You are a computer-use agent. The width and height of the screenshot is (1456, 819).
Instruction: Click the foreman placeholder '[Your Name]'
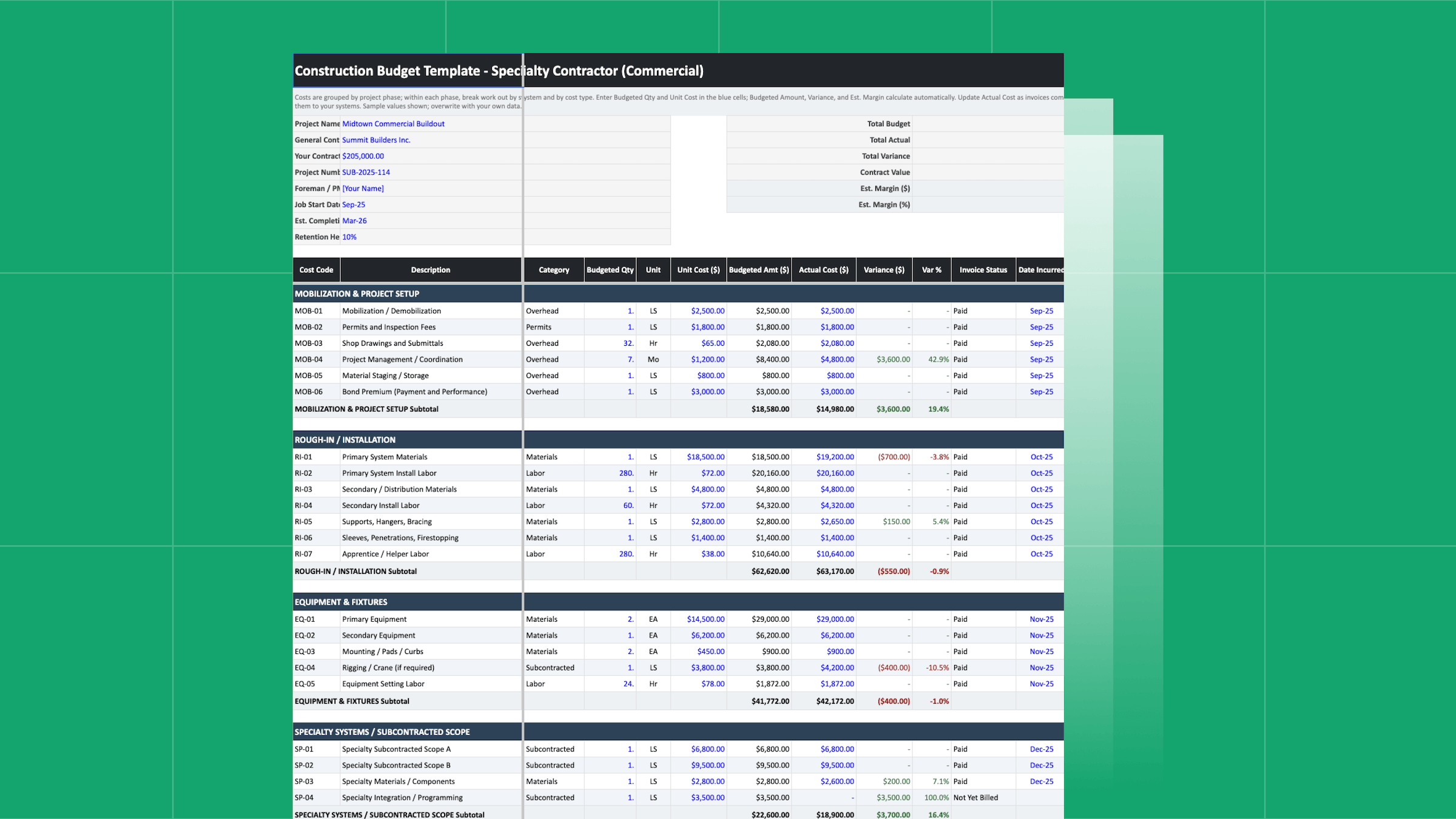tap(363, 189)
